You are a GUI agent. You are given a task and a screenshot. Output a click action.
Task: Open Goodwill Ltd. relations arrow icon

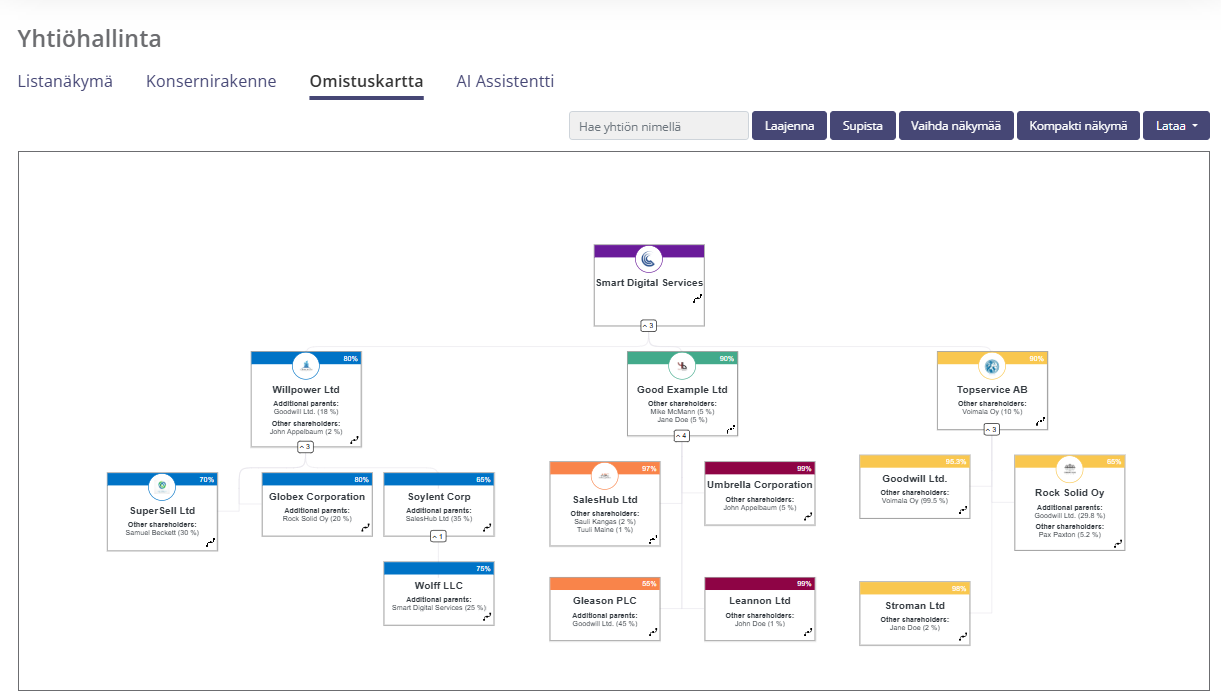pyautogui.click(x=963, y=510)
